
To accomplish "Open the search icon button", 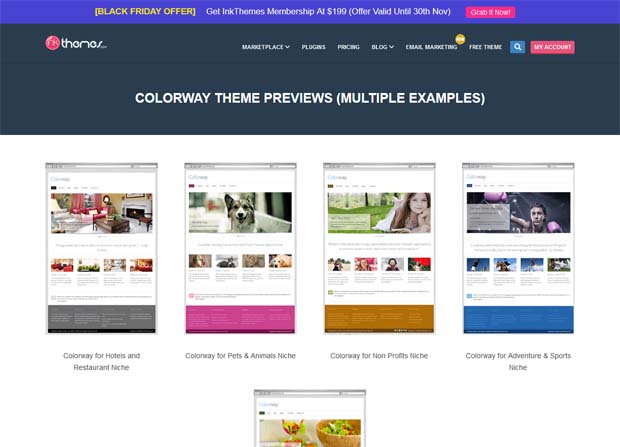I will [517, 47].
